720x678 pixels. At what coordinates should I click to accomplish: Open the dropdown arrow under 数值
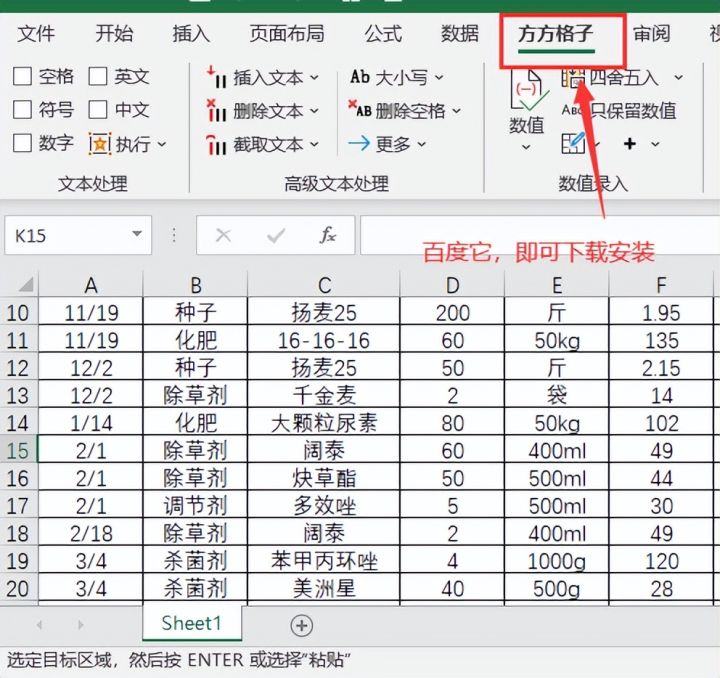(526, 147)
